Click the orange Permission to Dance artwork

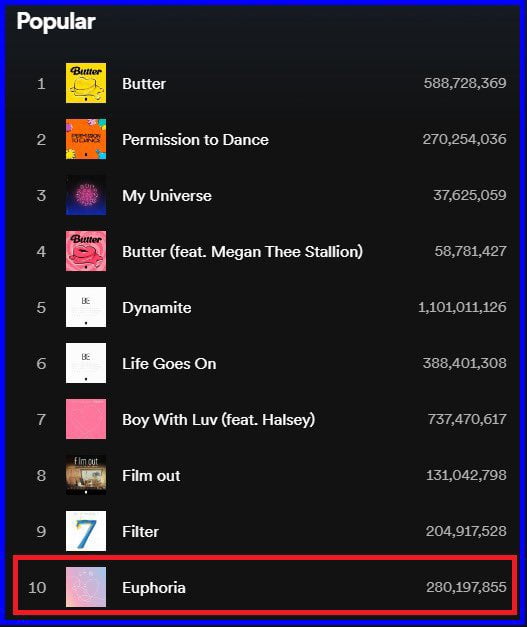[x=86, y=139]
